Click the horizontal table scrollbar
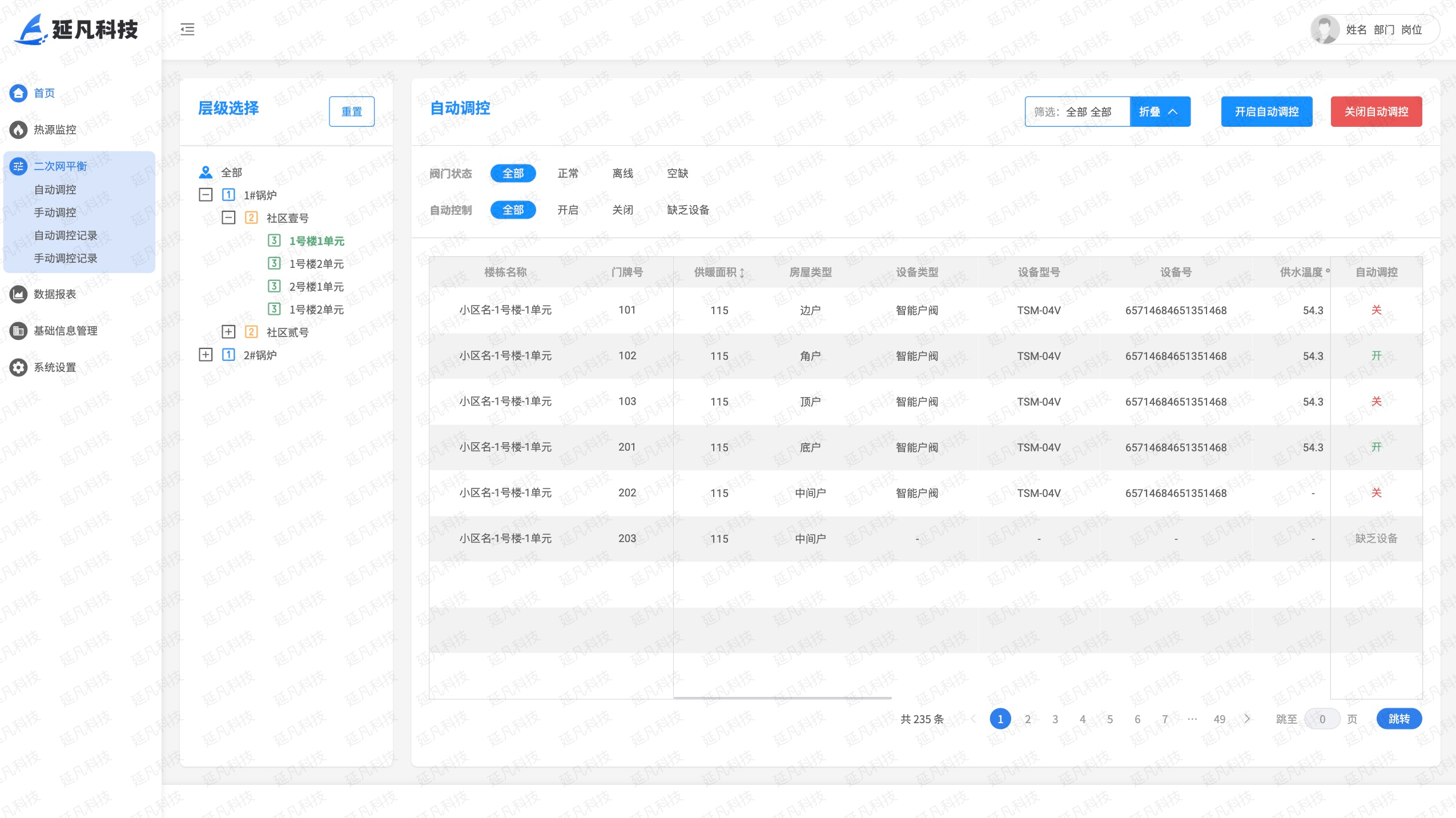This screenshot has width=1456, height=818. point(782,697)
